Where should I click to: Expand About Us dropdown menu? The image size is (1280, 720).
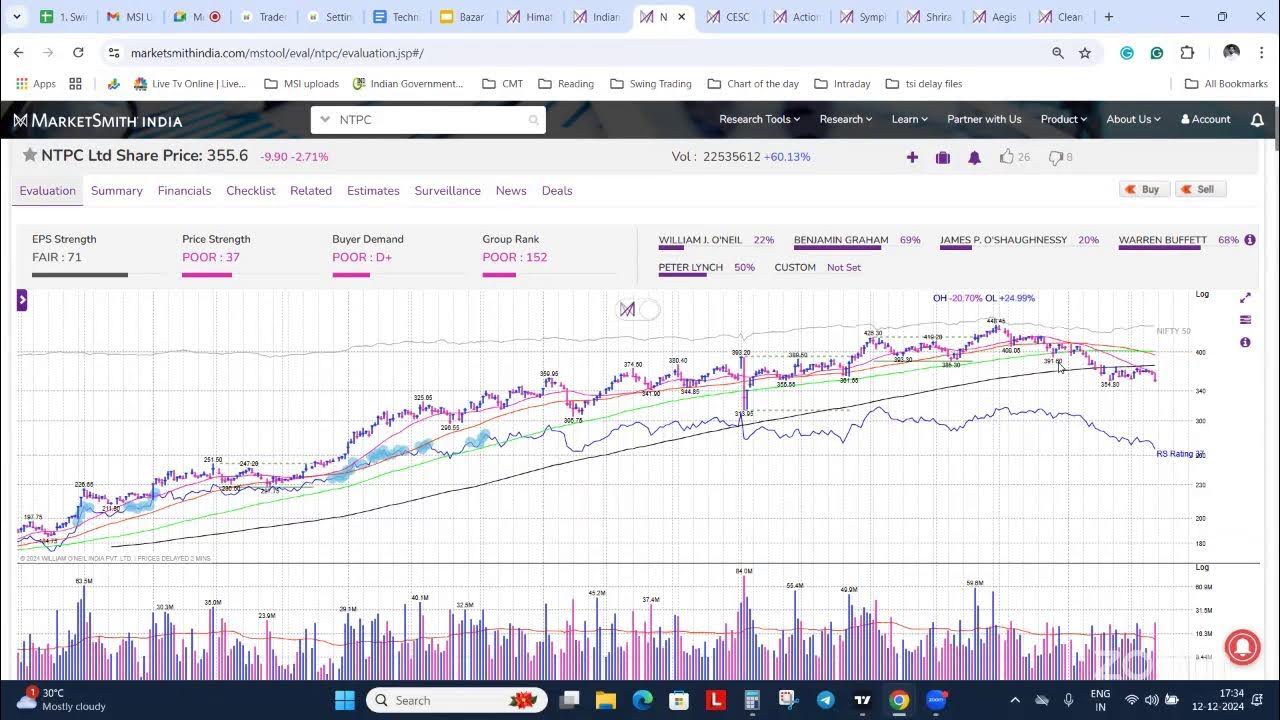tap(1133, 119)
